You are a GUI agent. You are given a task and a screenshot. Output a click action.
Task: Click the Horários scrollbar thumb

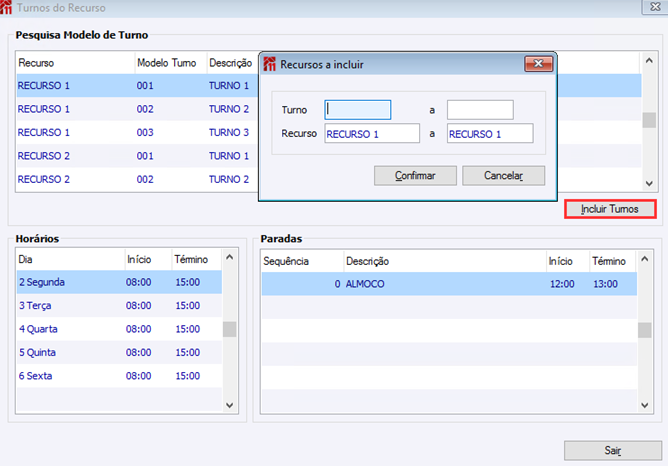point(230,329)
